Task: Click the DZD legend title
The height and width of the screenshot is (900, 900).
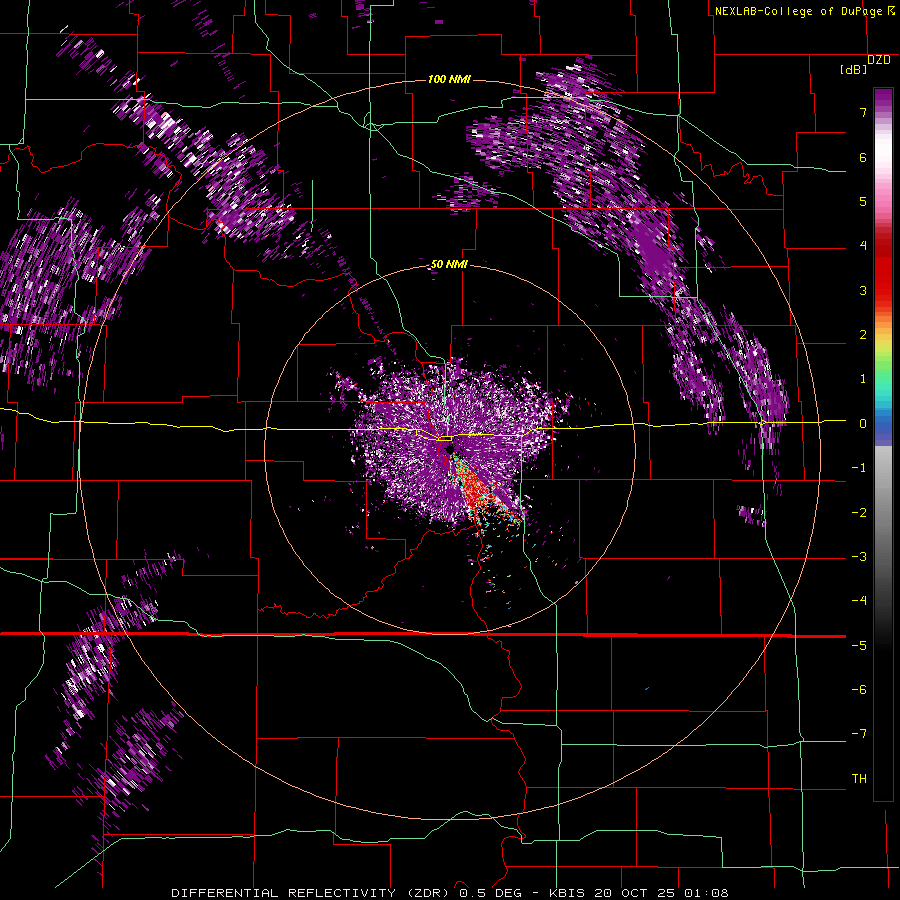Action: 879,60
